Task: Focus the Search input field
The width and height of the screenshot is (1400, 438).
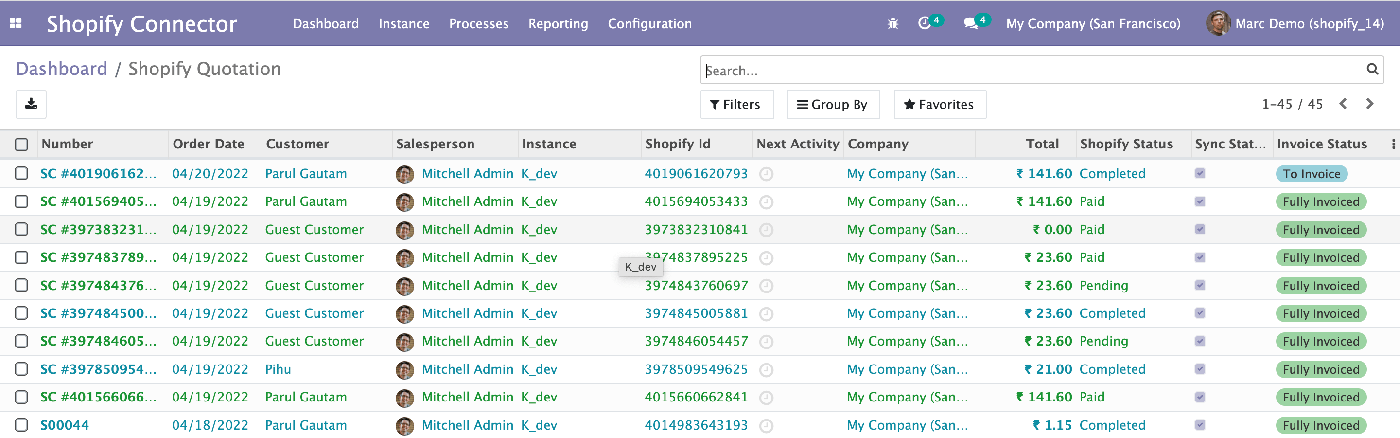Action: click(1032, 70)
